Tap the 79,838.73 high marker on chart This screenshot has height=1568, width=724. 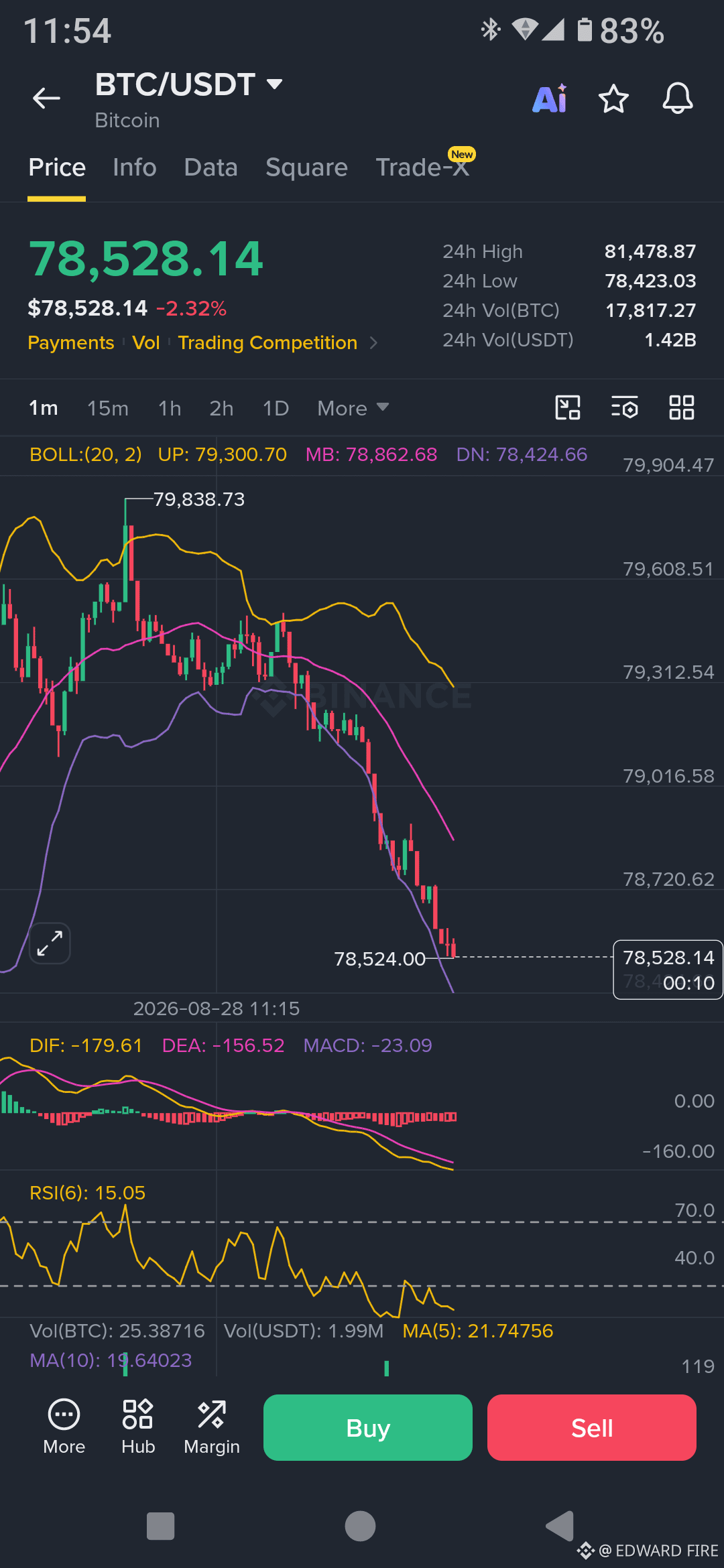[199, 499]
